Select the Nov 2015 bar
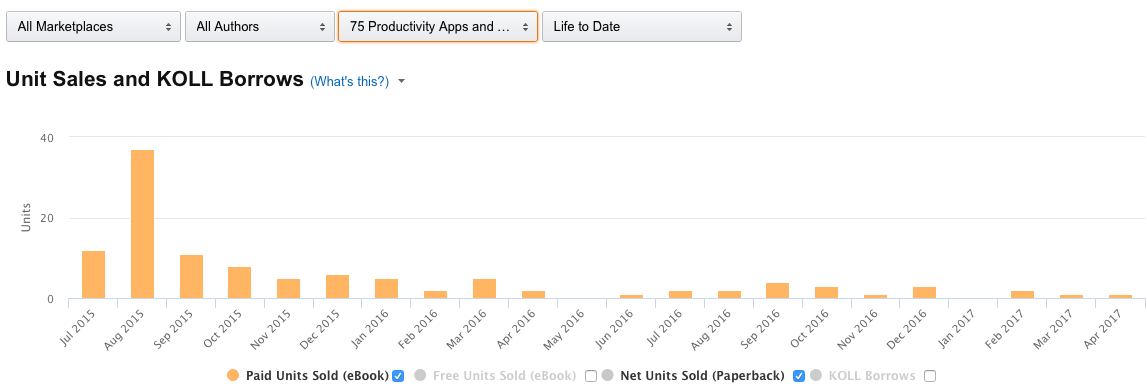The height and width of the screenshot is (392, 1147). tap(289, 289)
